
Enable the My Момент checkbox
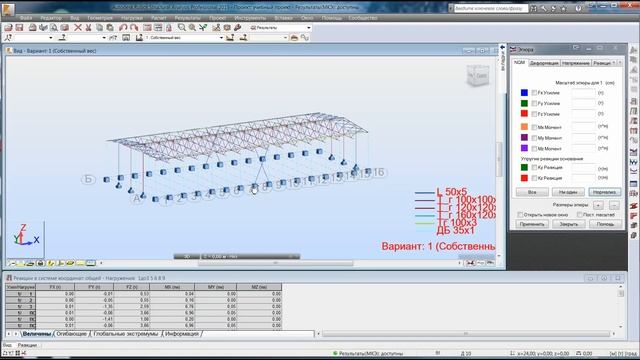(x=534, y=138)
